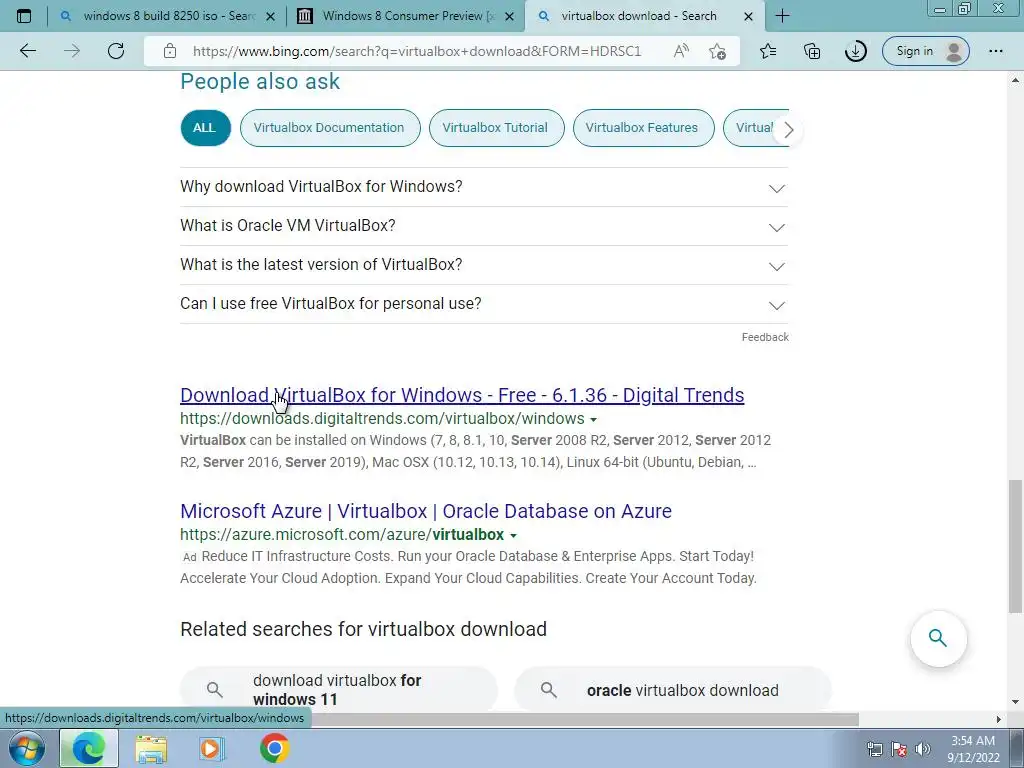Click the scroll right arrow
The width and height of the screenshot is (1024, 768).
pos(998,719)
